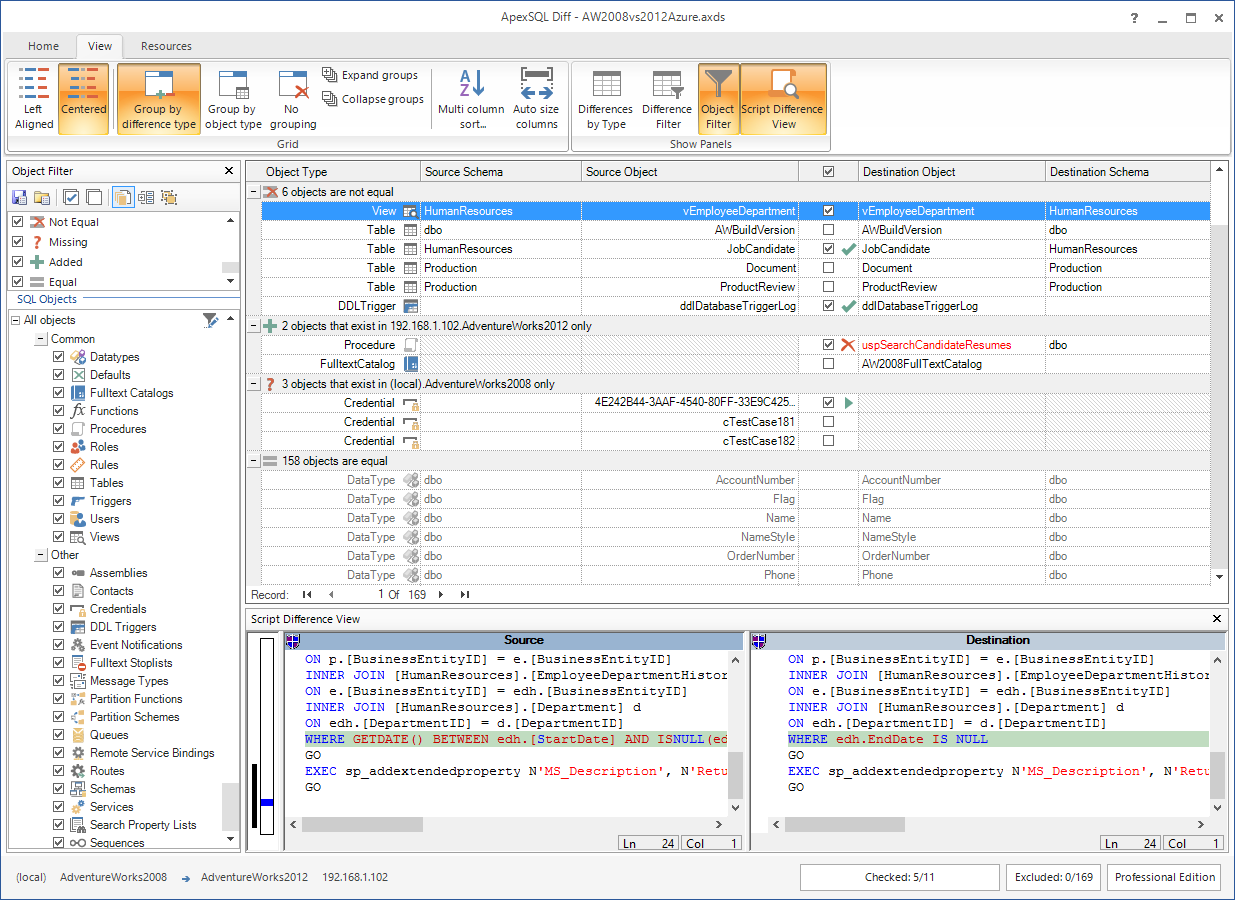The image size is (1235, 900).
Task: Click Expand groups
Action: 370,75
